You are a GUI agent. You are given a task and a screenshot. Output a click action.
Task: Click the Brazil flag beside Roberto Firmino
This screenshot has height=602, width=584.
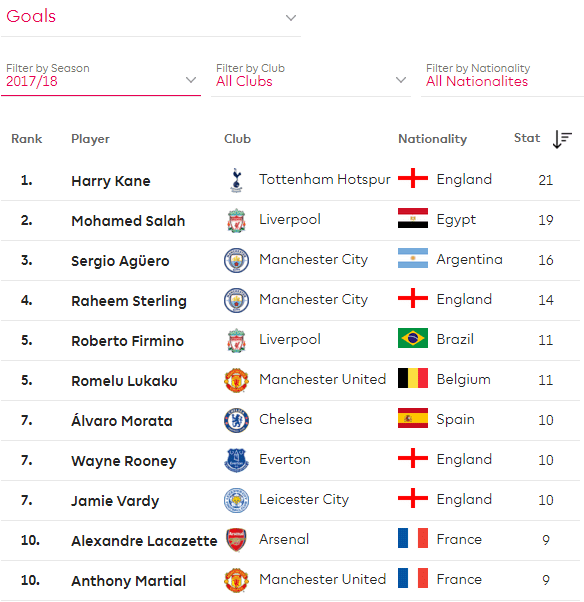[x=413, y=338]
